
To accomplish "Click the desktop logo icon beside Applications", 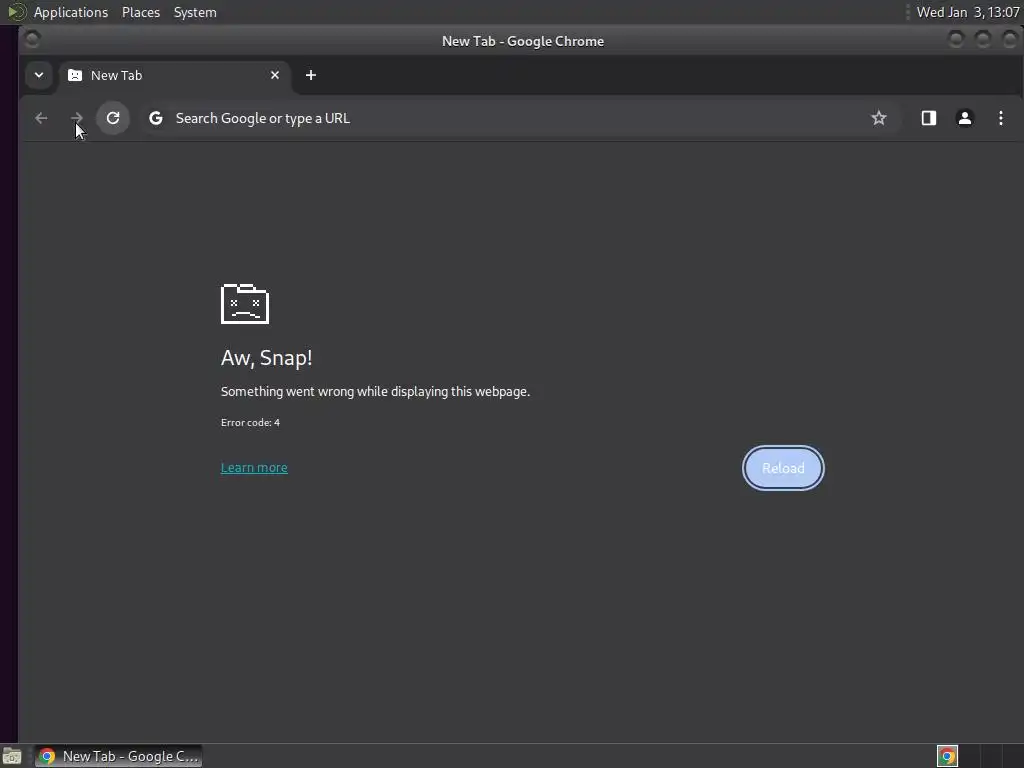I will coord(16,12).
